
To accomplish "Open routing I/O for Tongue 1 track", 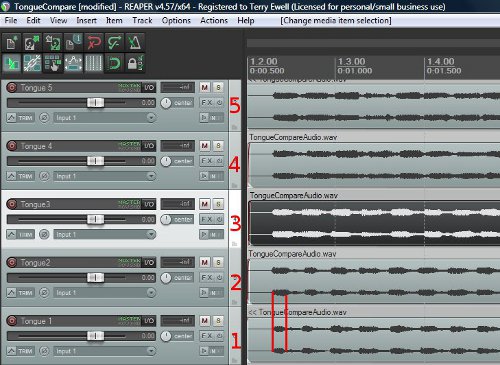I will (149, 321).
